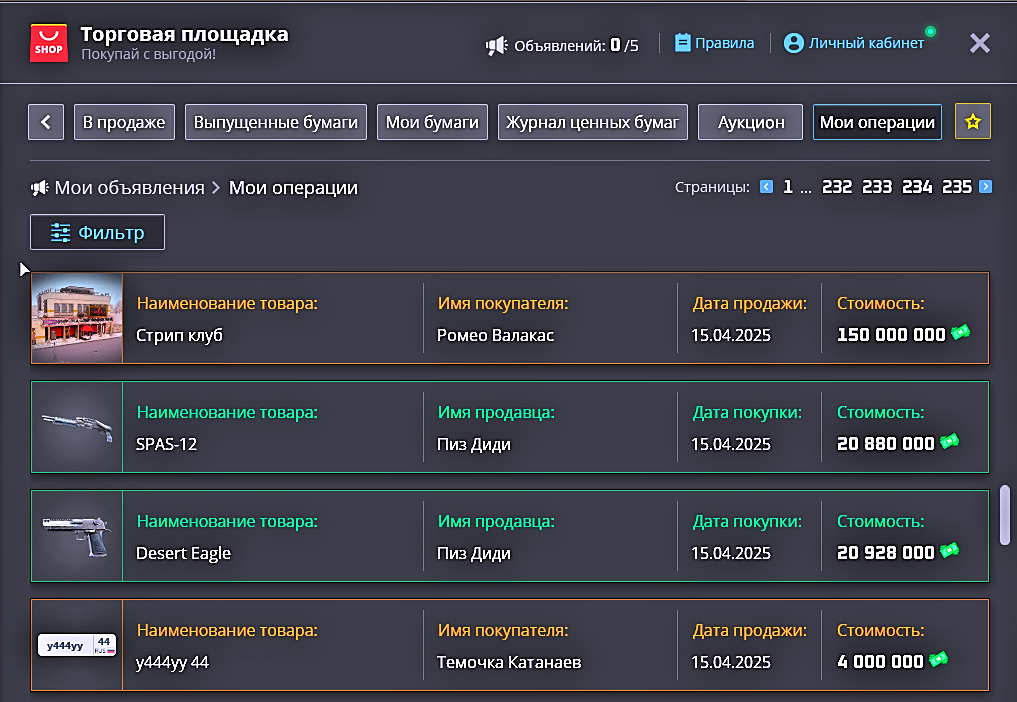Open the Выпущенные бумаги tab
Viewport: 1017px width, 702px height.
275,122
